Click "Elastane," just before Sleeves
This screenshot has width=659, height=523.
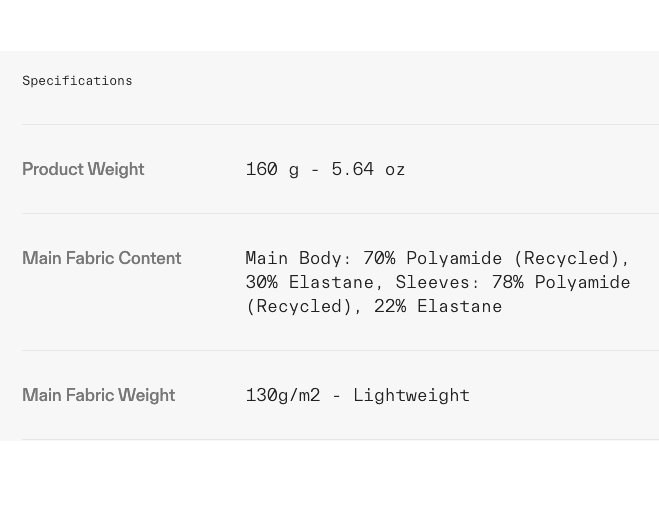(336, 282)
